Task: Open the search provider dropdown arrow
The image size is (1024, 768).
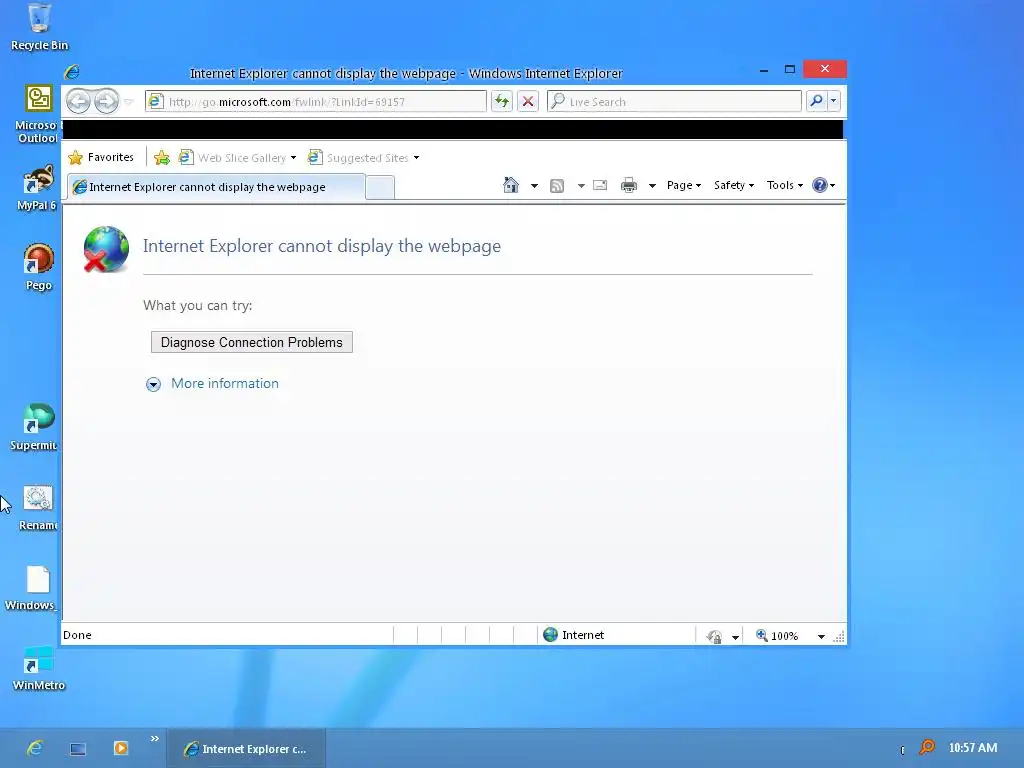Action: click(x=833, y=101)
